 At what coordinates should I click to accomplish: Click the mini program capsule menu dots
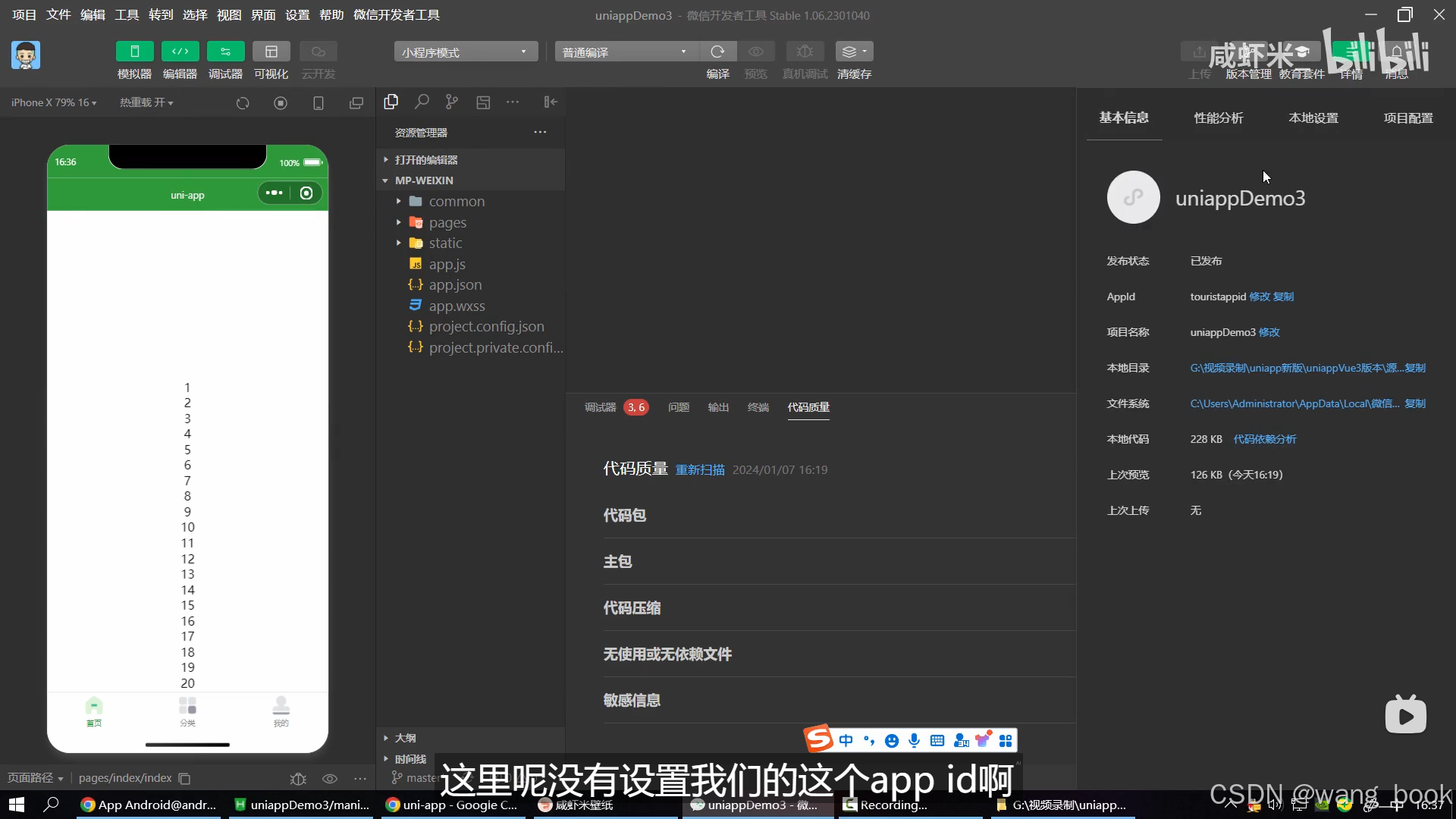pos(275,193)
